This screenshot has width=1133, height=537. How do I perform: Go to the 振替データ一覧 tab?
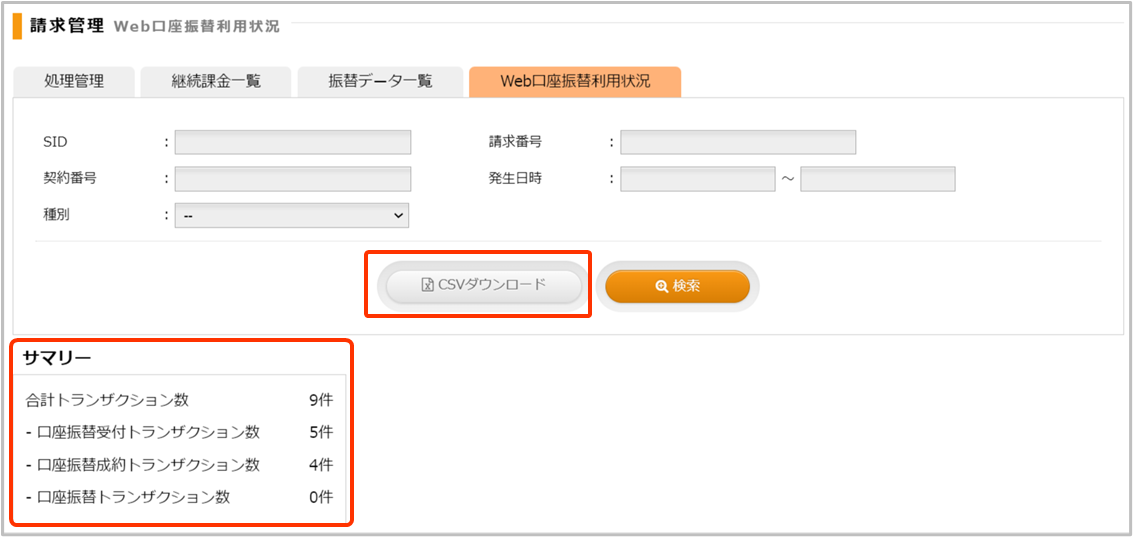(x=380, y=82)
